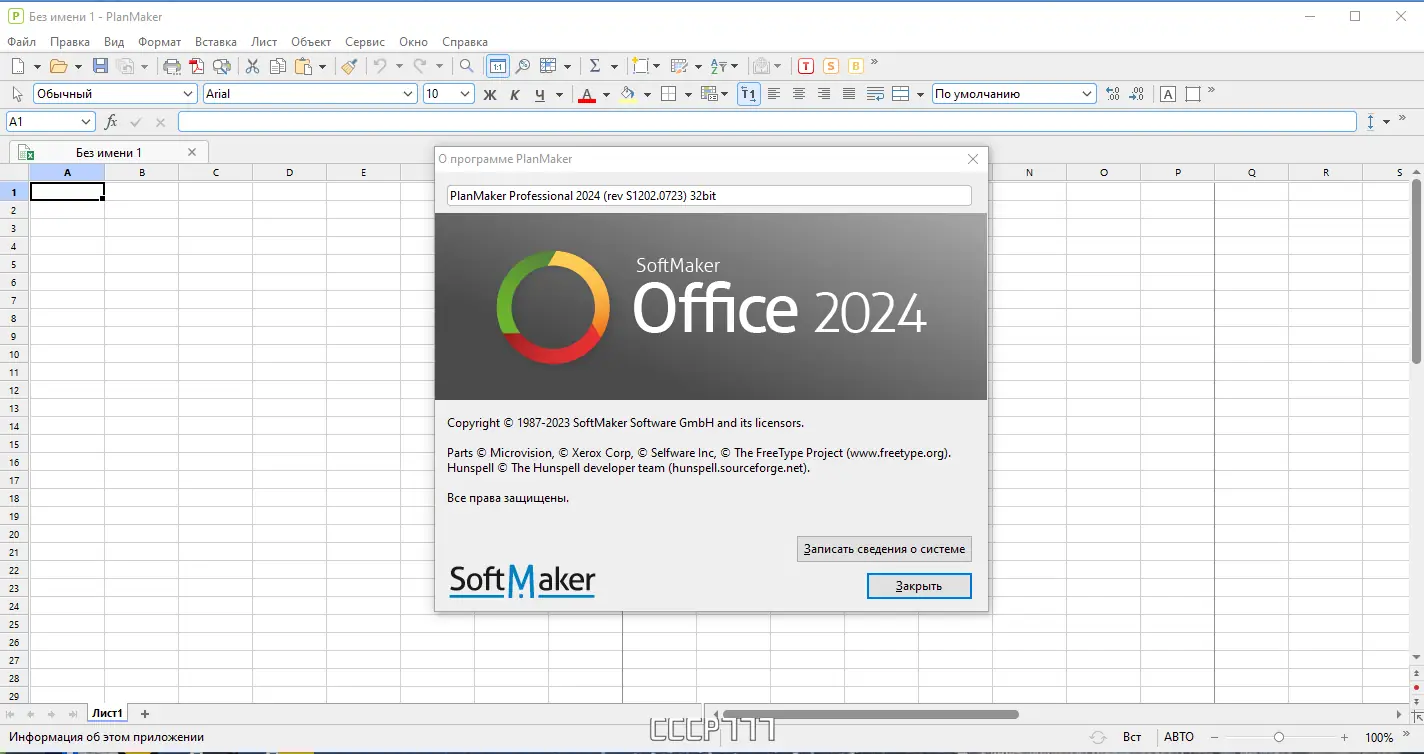Click the Закрыть button in dialog
This screenshot has width=1424, height=754.
(919, 585)
